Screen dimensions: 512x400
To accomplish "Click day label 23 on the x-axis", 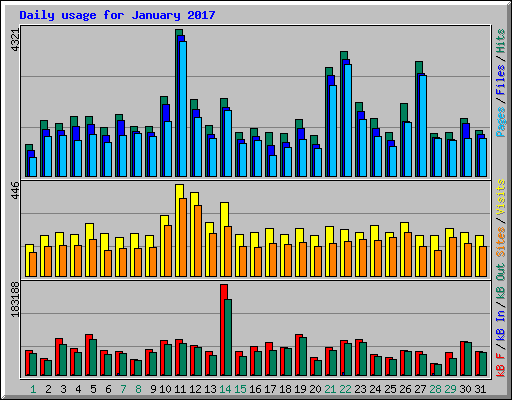I will 360,389.
